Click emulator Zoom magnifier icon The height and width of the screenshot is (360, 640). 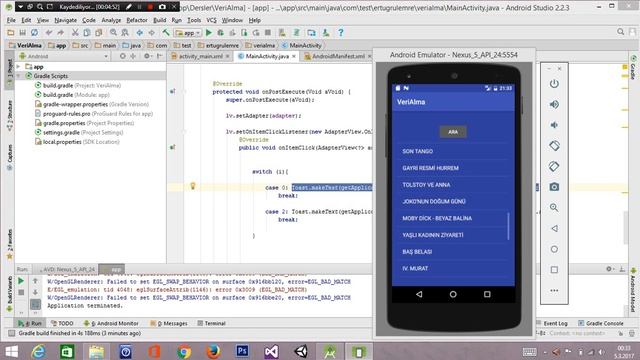tap(554, 207)
